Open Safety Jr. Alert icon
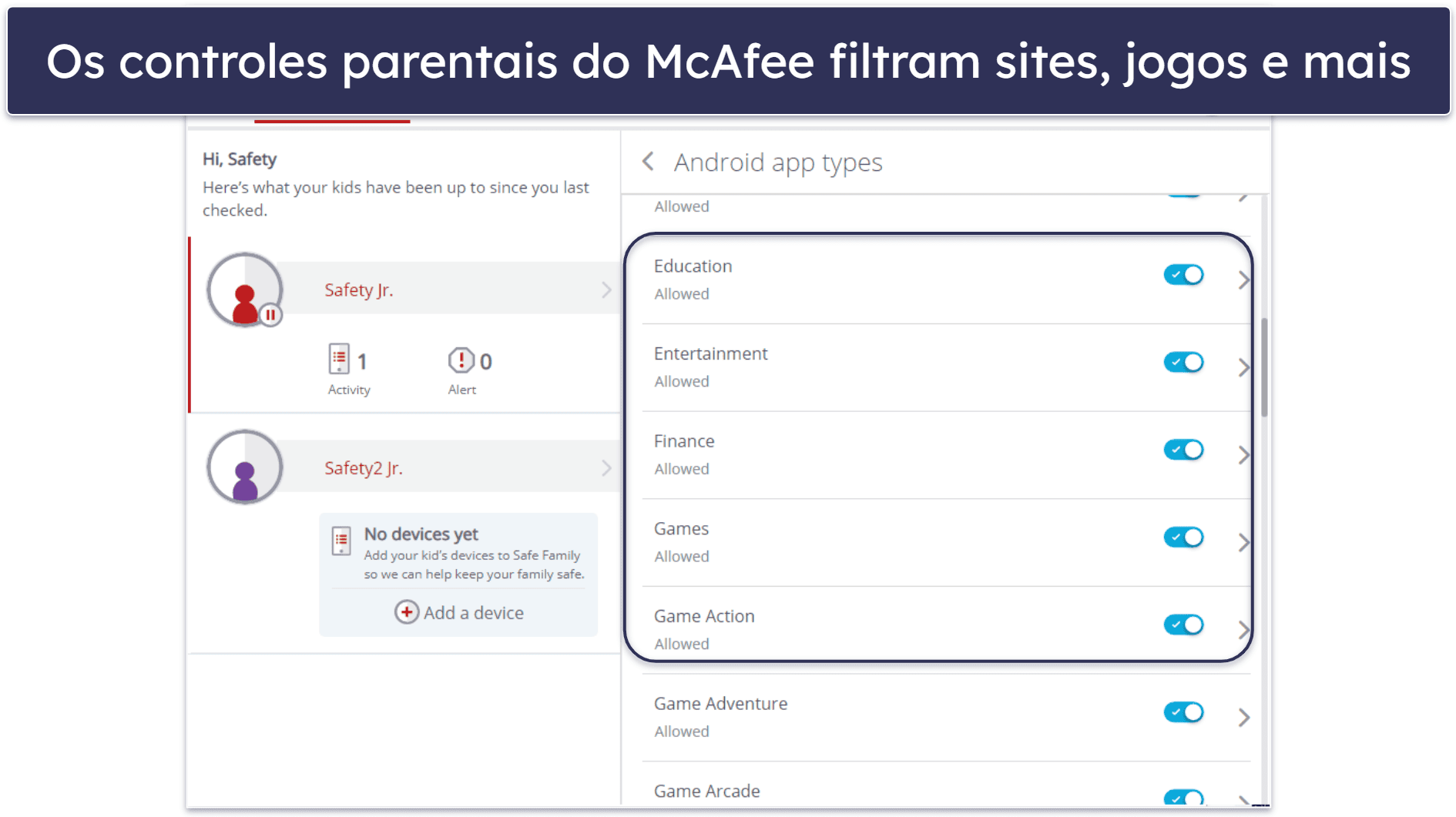Screen dimensions: 1456x817 (461, 360)
